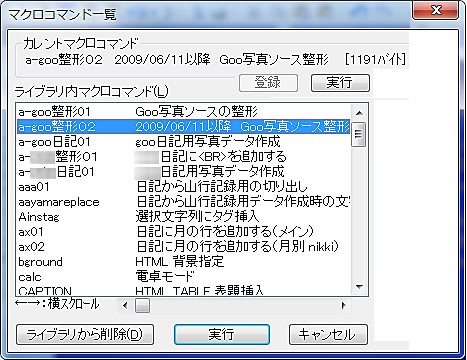
Task: Select the a-goo日記01 macro entry
Action: [183, 142]
